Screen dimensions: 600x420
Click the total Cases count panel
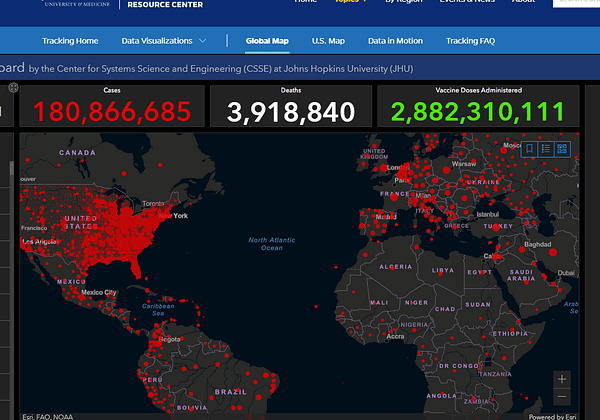pyautogui.click(x=111, y=106)
